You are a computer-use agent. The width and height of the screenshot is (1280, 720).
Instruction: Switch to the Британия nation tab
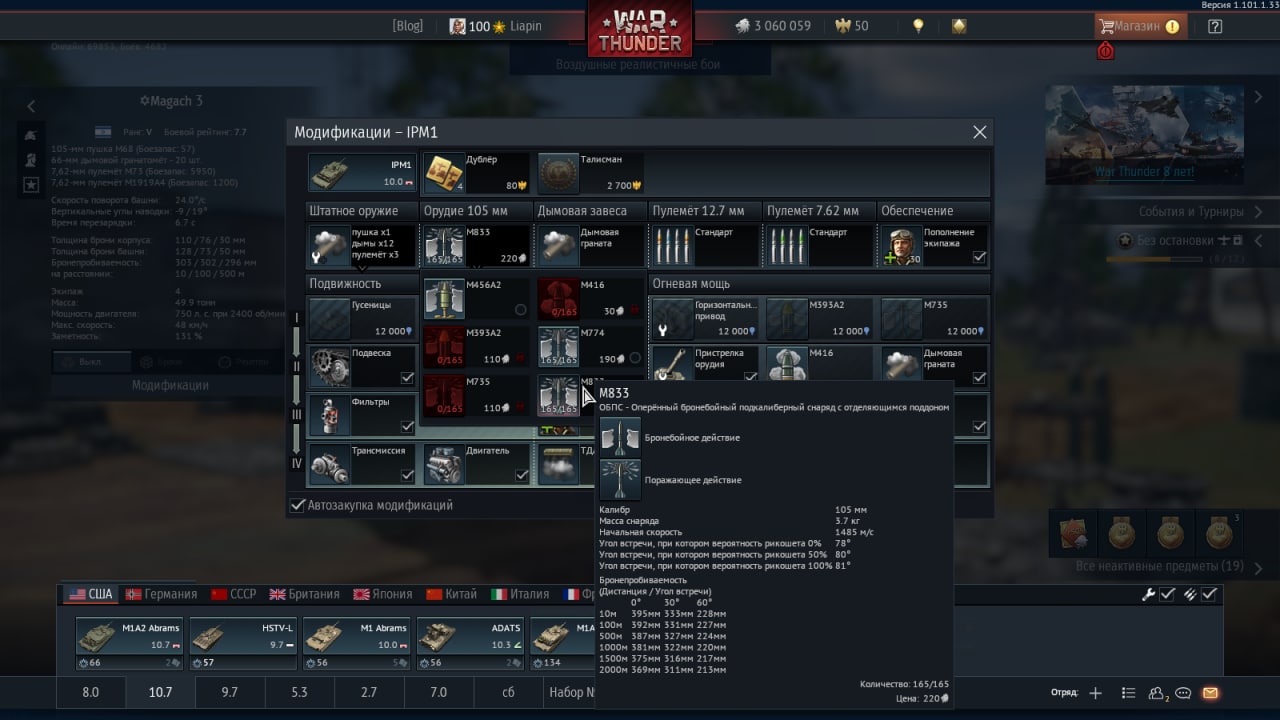point(305,594)
